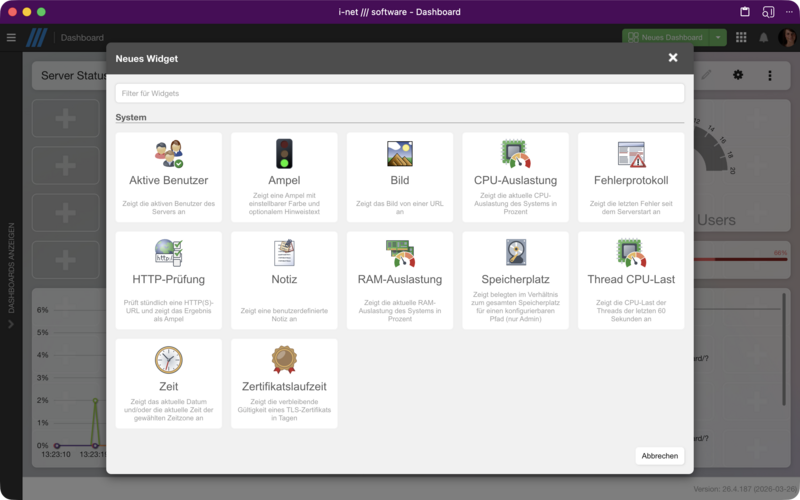
Task: Select the Speicherplatz hard disk icon
Action: pyautogui.click(x=516, y=252)
